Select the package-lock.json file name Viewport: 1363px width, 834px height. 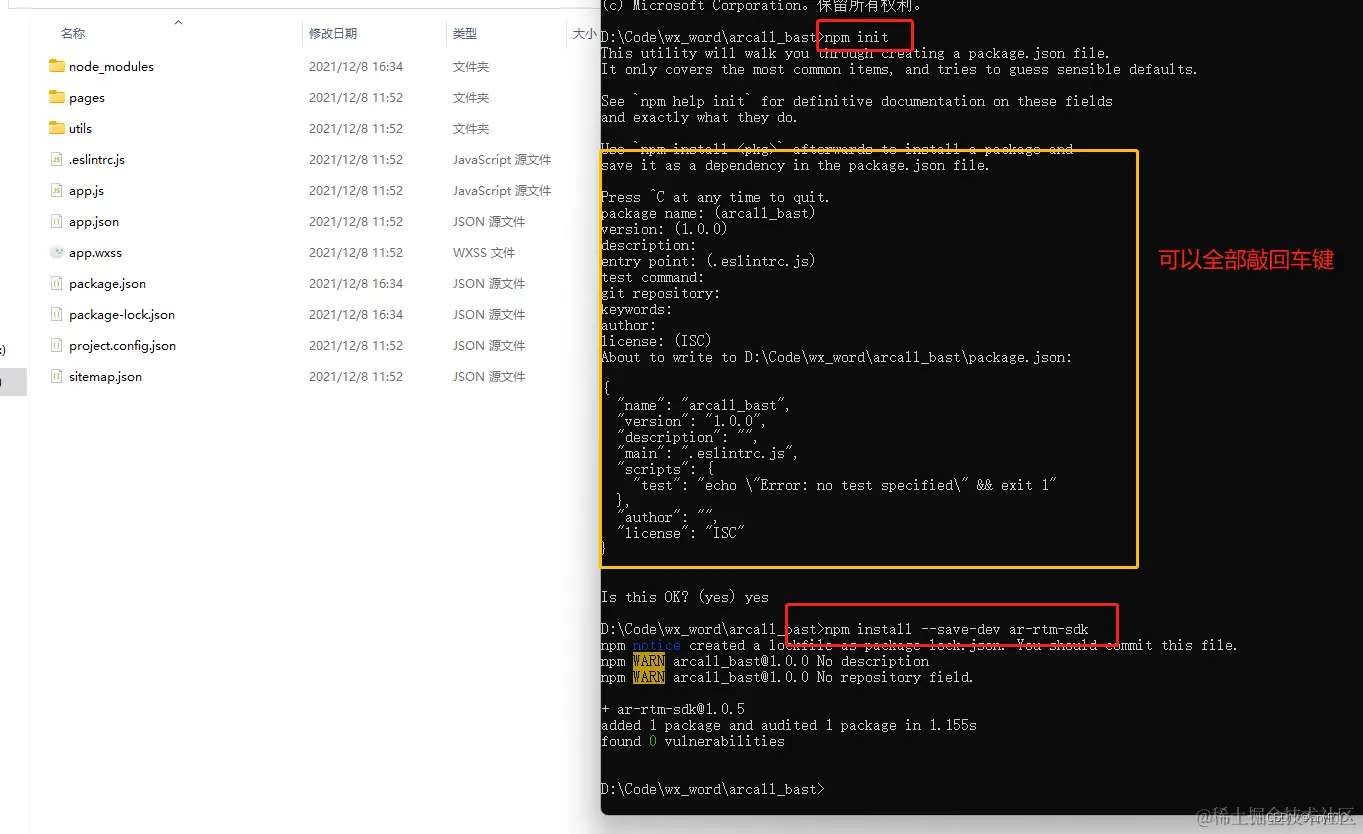coord(122,315)
